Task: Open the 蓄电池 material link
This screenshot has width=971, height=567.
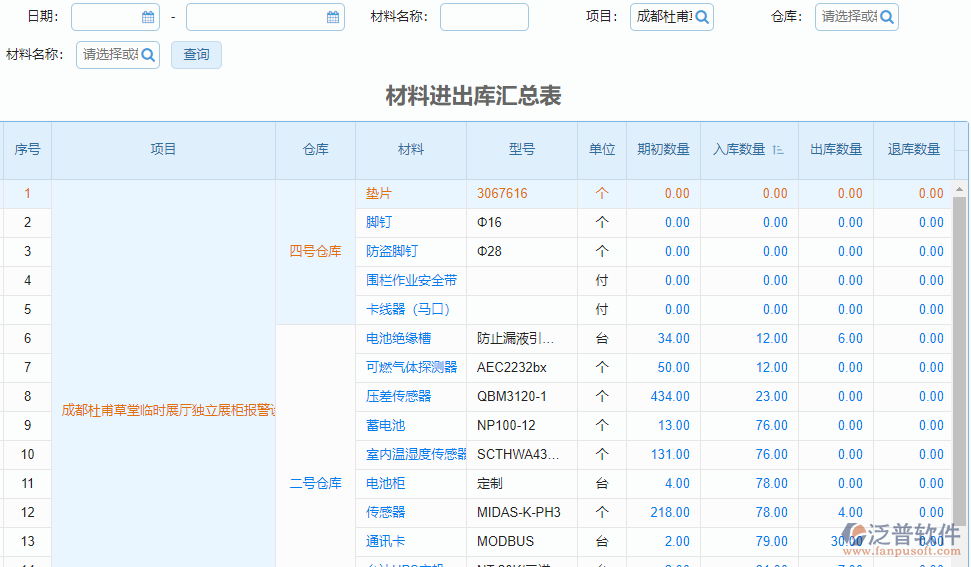Action: [386, 426]
